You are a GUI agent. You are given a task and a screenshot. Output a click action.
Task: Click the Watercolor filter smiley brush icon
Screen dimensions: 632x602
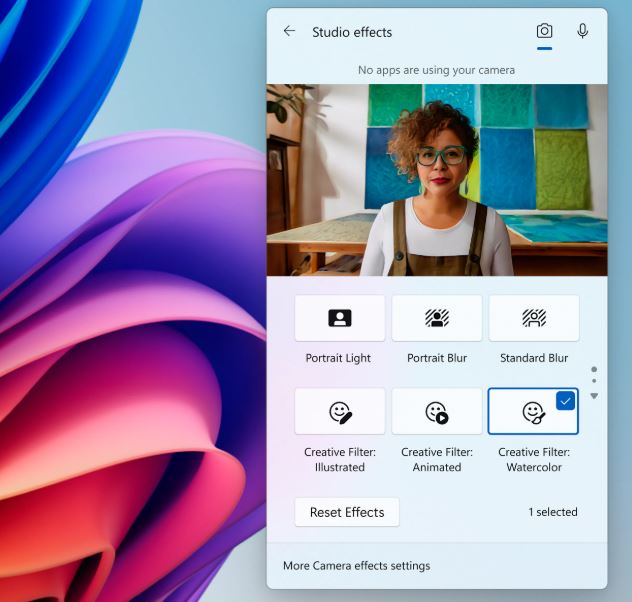point(533,412)
